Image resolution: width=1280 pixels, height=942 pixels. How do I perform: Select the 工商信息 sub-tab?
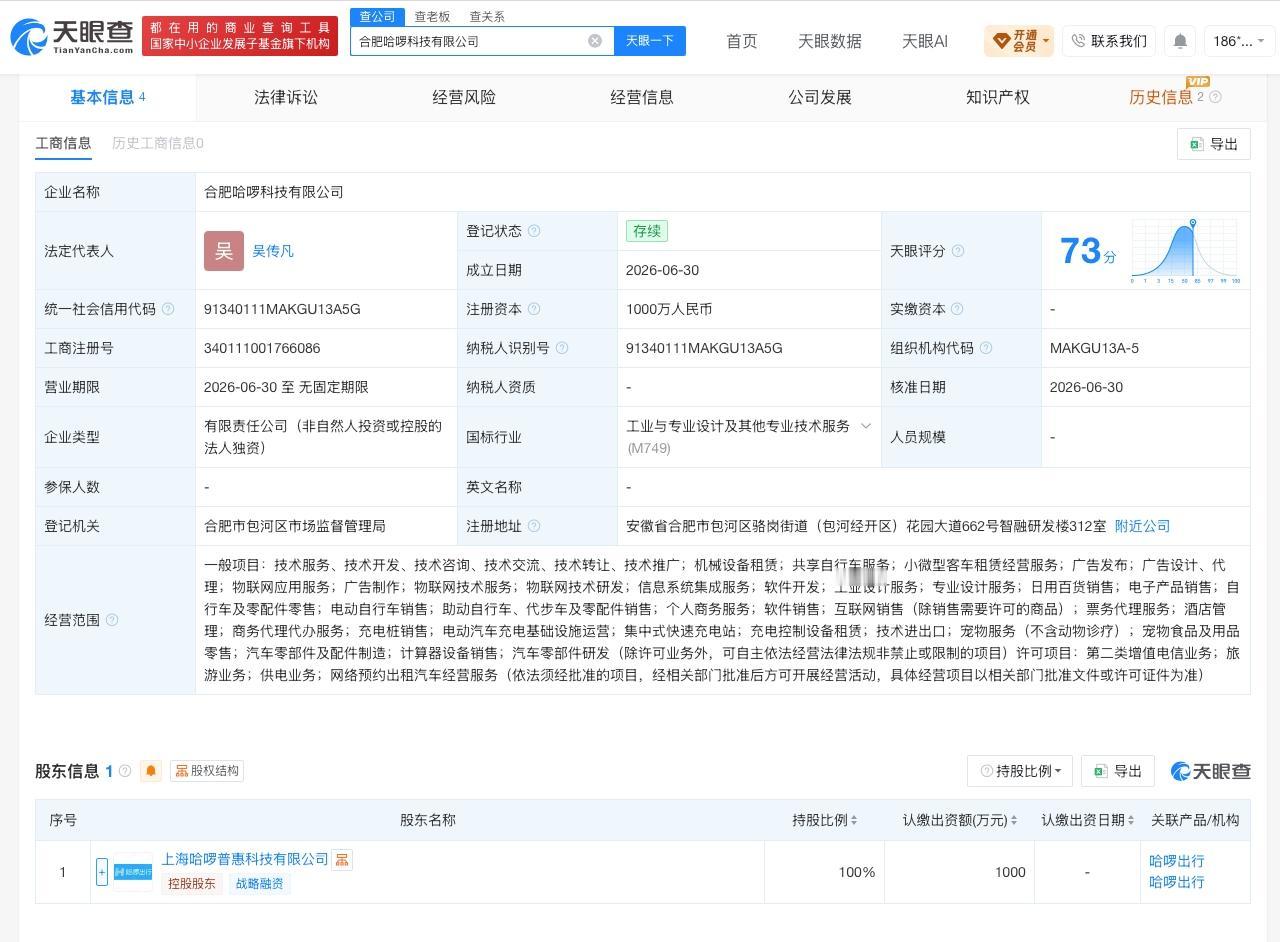tap(63, 143)
